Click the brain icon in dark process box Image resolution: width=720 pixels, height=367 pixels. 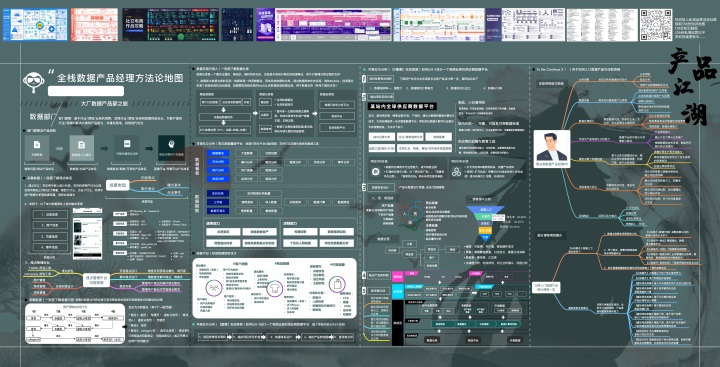pos(171,145)
